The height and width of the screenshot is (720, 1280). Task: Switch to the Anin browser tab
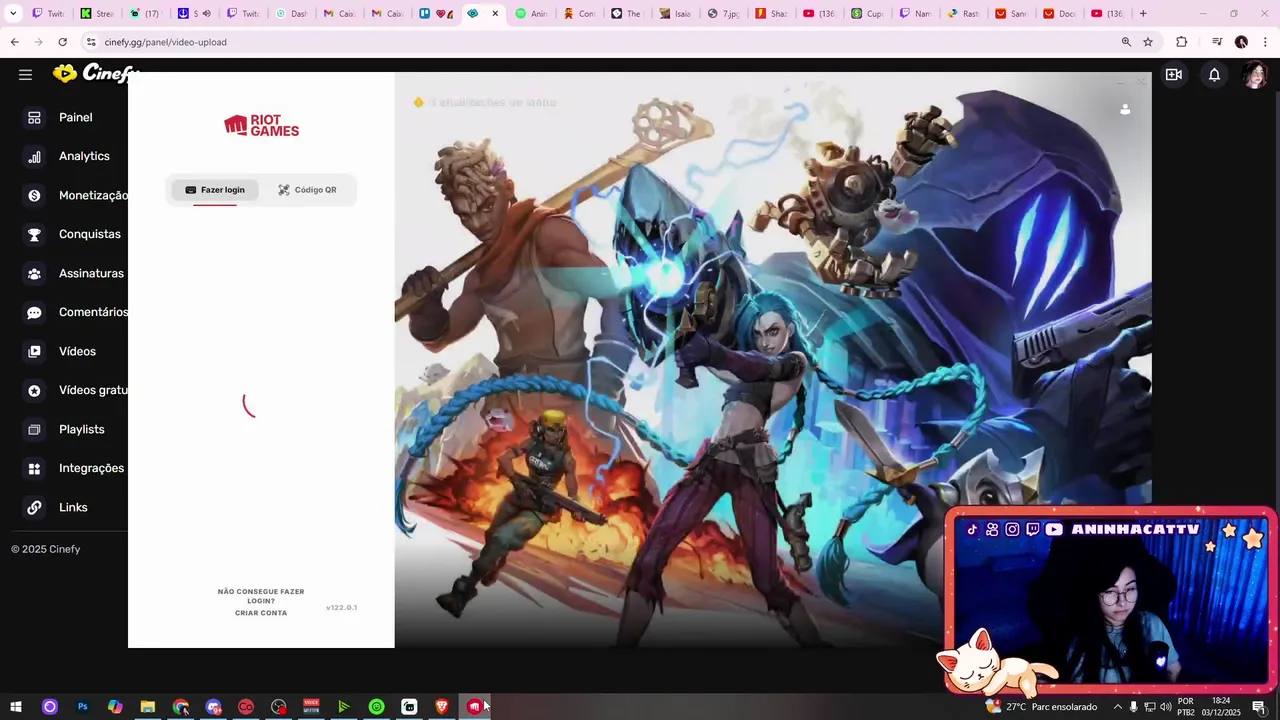[532, 14]
